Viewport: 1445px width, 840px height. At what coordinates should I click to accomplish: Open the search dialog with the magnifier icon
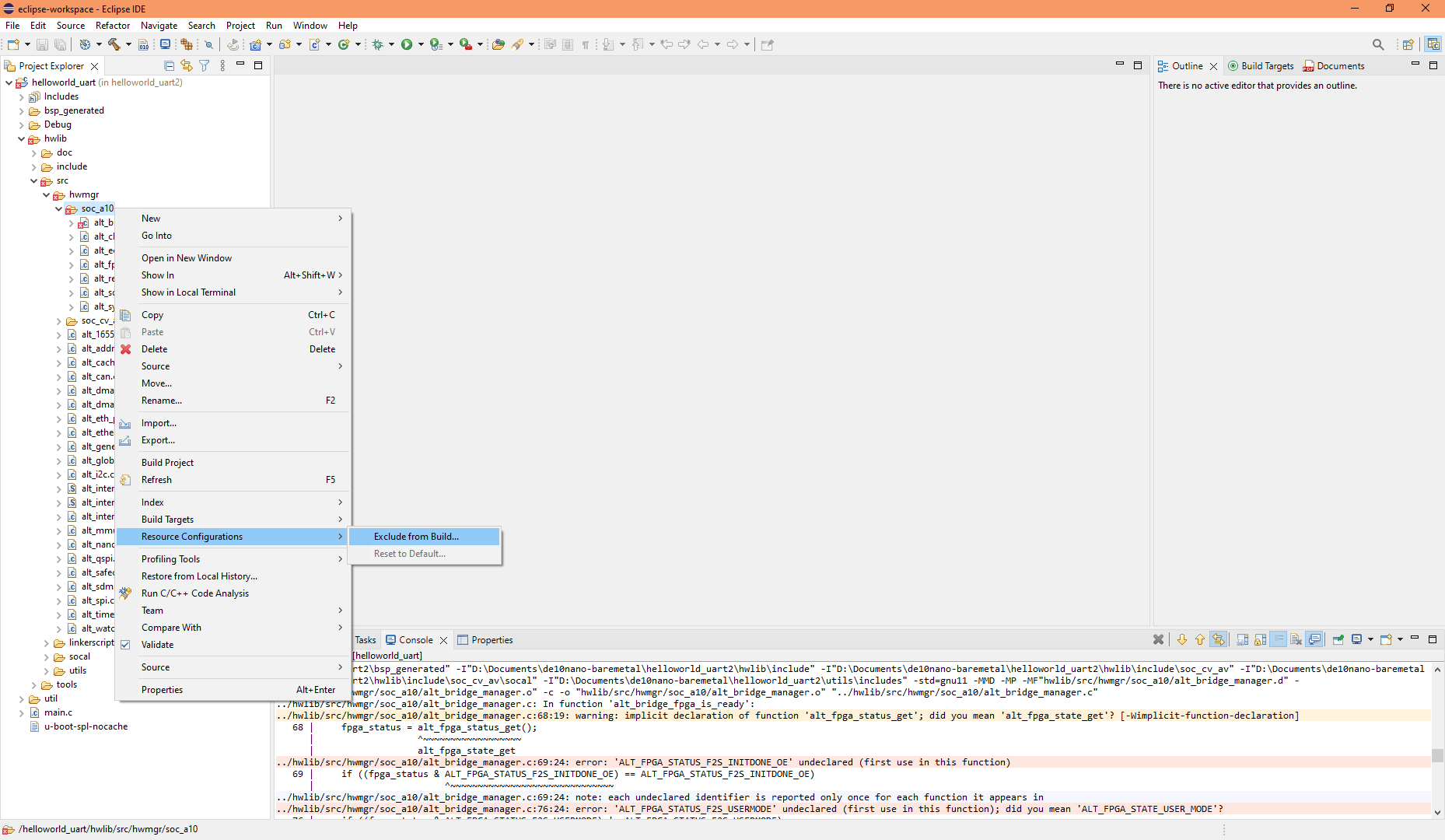click(1378, 44)
